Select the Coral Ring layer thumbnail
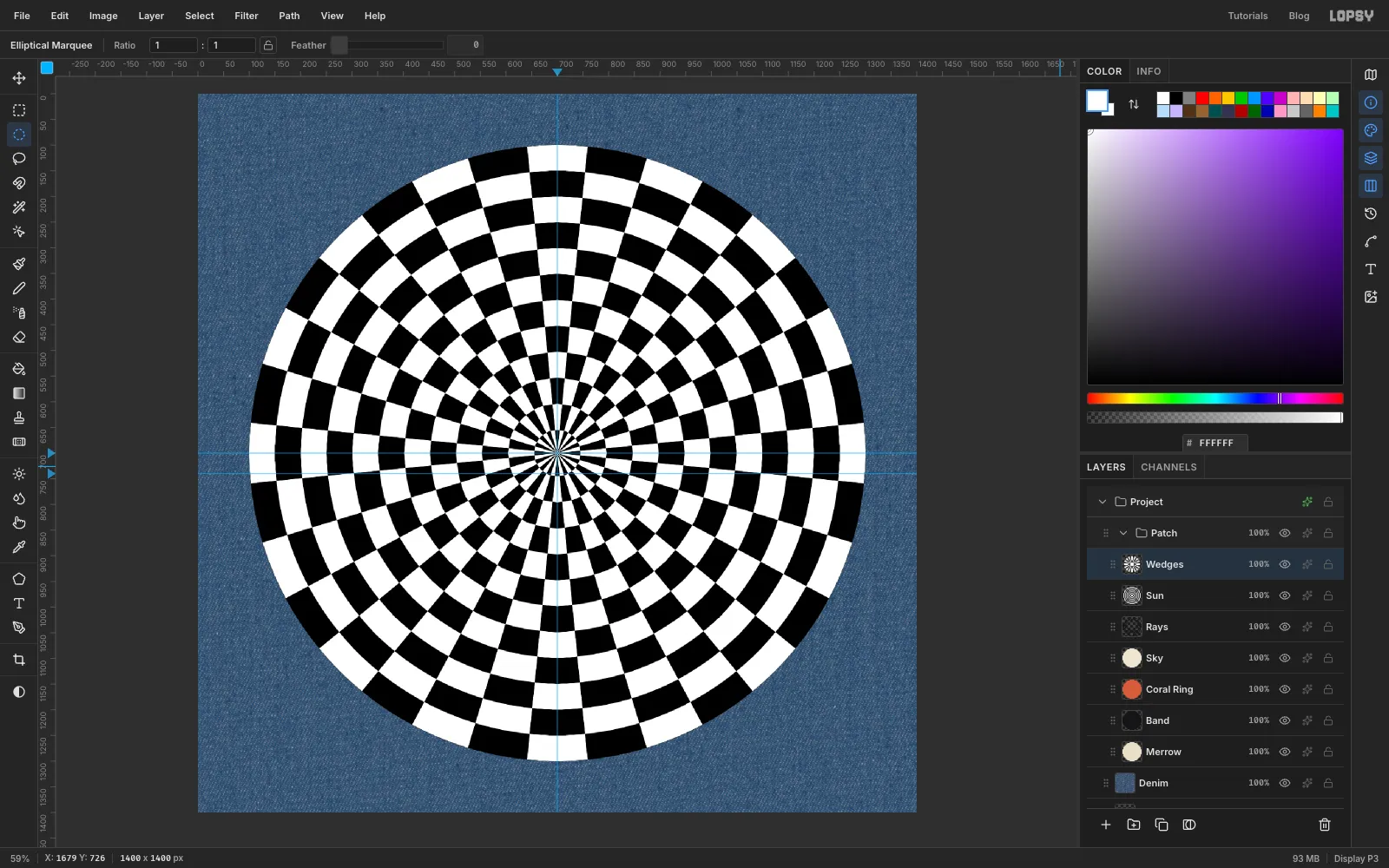 1132,689
